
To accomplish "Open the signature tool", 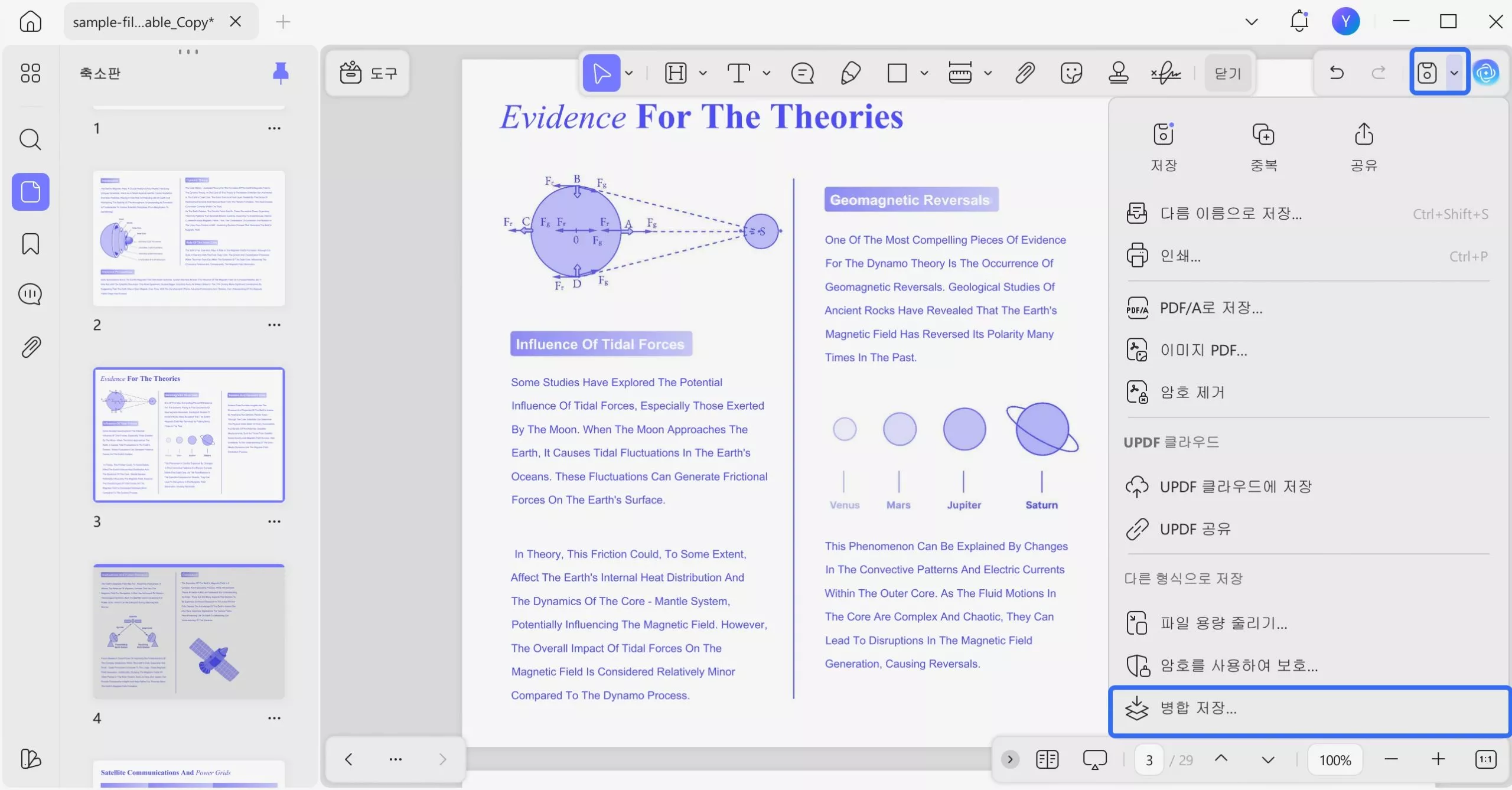I will click(x=1166, y=73).
